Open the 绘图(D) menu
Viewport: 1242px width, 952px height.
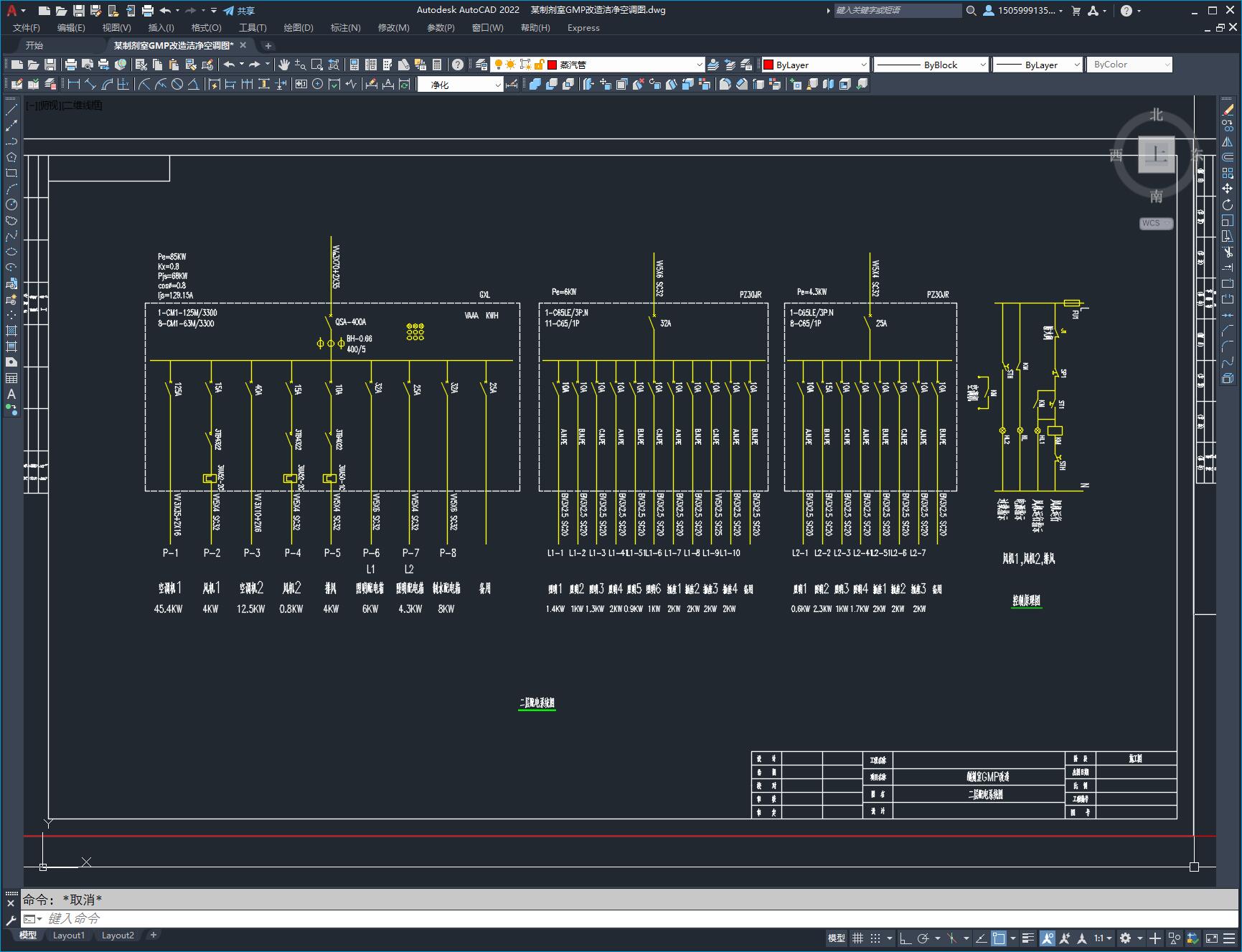click(298, 27)
